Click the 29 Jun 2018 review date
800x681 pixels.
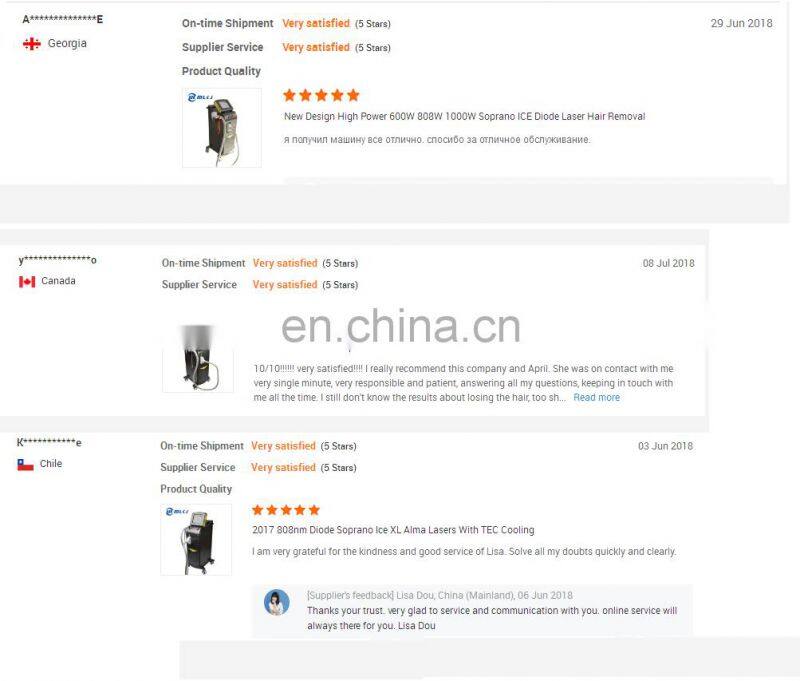coord(741,23)
